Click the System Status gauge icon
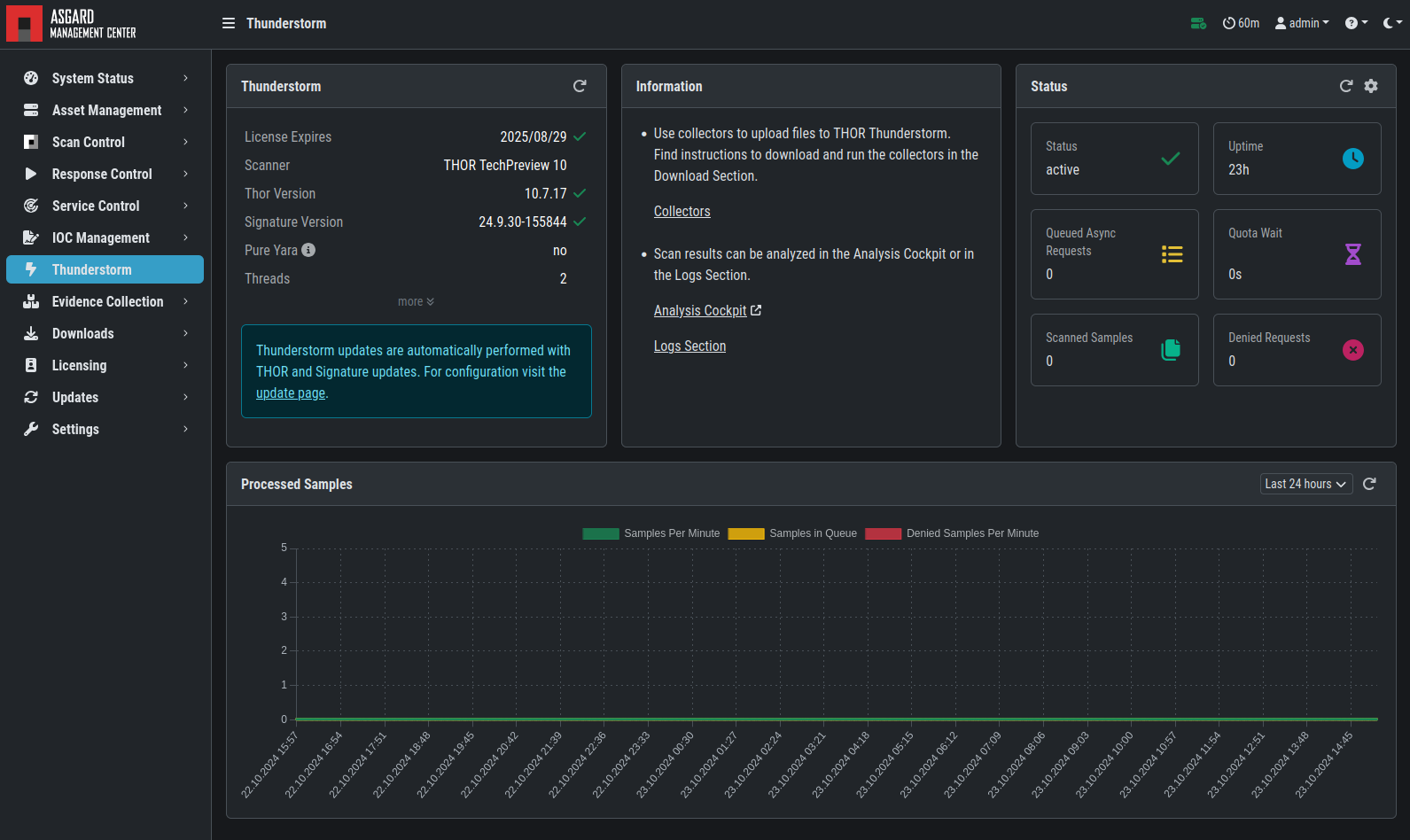The width and height of the screenshot is (1410, 840). point(31,78)
